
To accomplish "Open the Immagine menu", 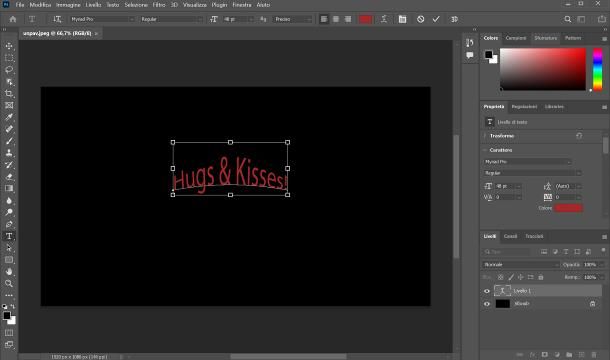I will (x=68, y=5).
